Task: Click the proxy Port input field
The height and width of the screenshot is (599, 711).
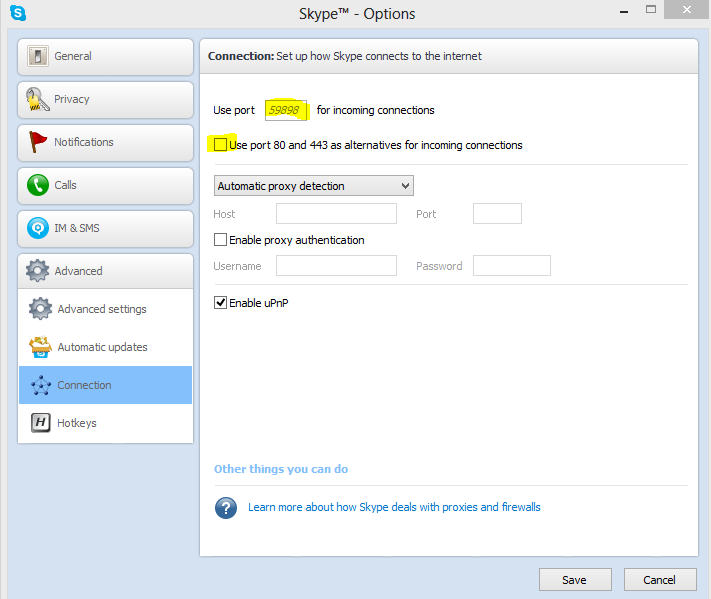Action: 497,214
